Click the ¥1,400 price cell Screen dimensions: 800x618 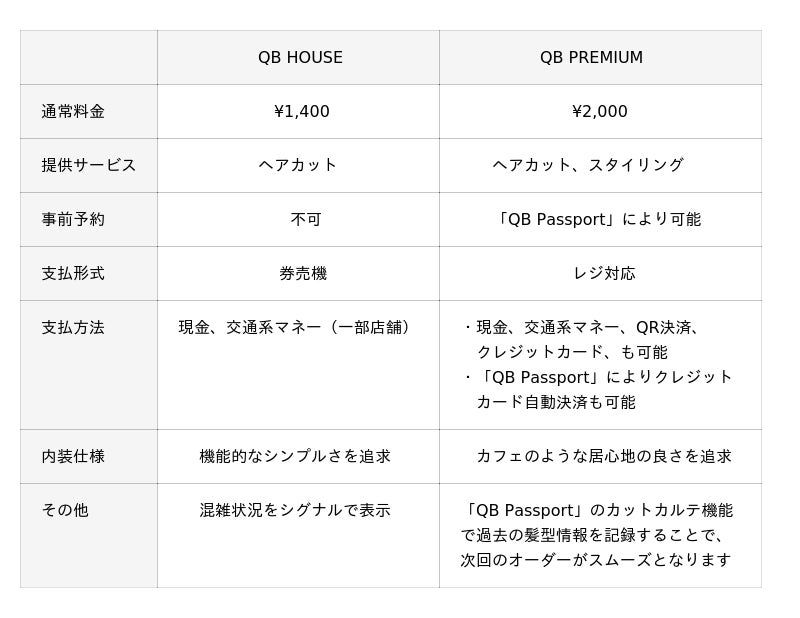(301, 112)
